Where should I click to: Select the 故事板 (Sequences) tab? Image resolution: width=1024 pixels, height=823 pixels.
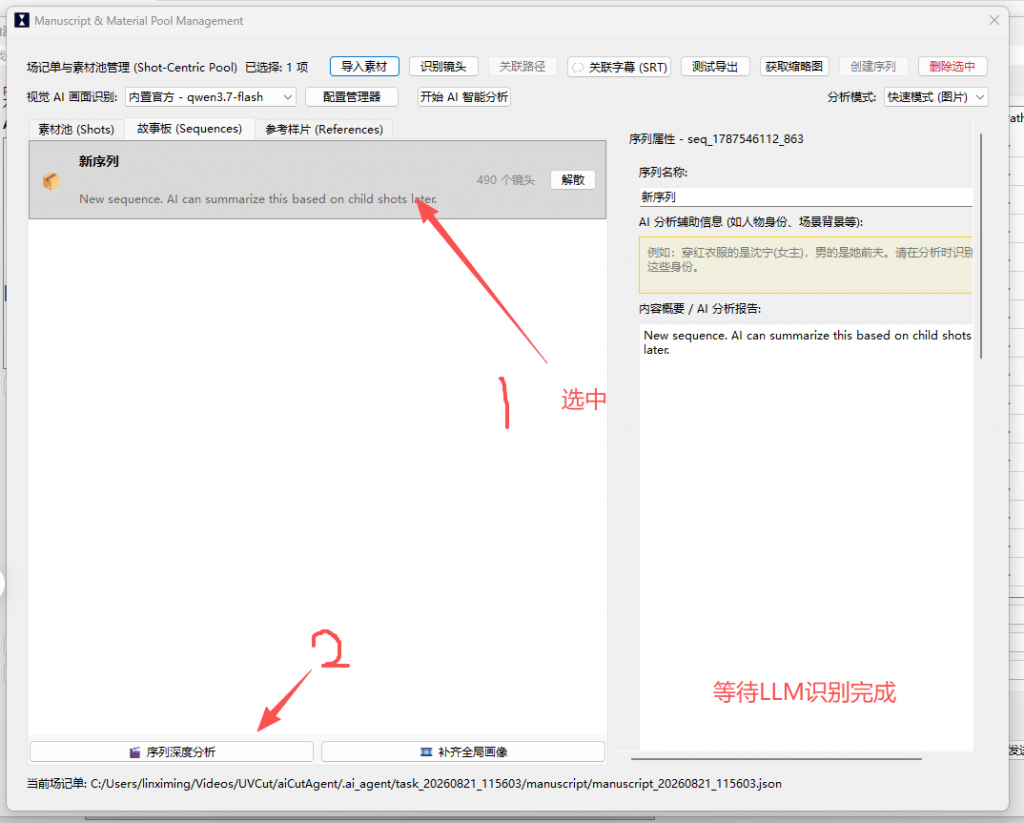point(189,129)
